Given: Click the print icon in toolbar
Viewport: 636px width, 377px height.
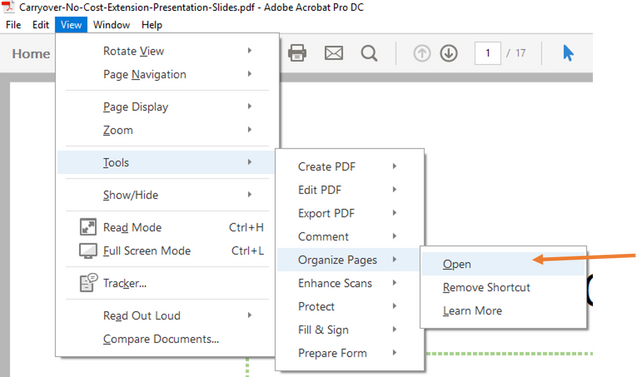Looking at the screenshot, I should coord(297,53).
